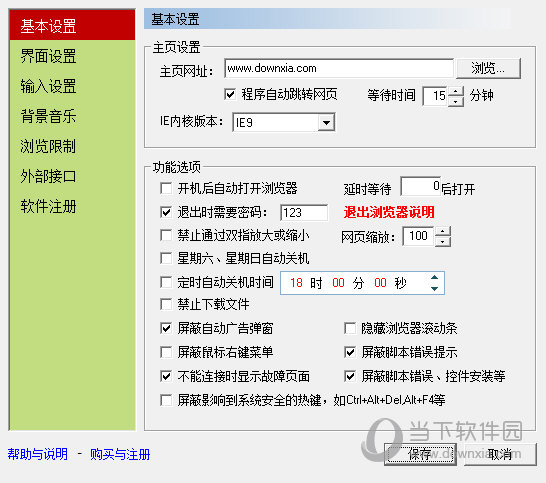Enable 屏蔽鼠标右键菜单 checkbox

(166, 352)
